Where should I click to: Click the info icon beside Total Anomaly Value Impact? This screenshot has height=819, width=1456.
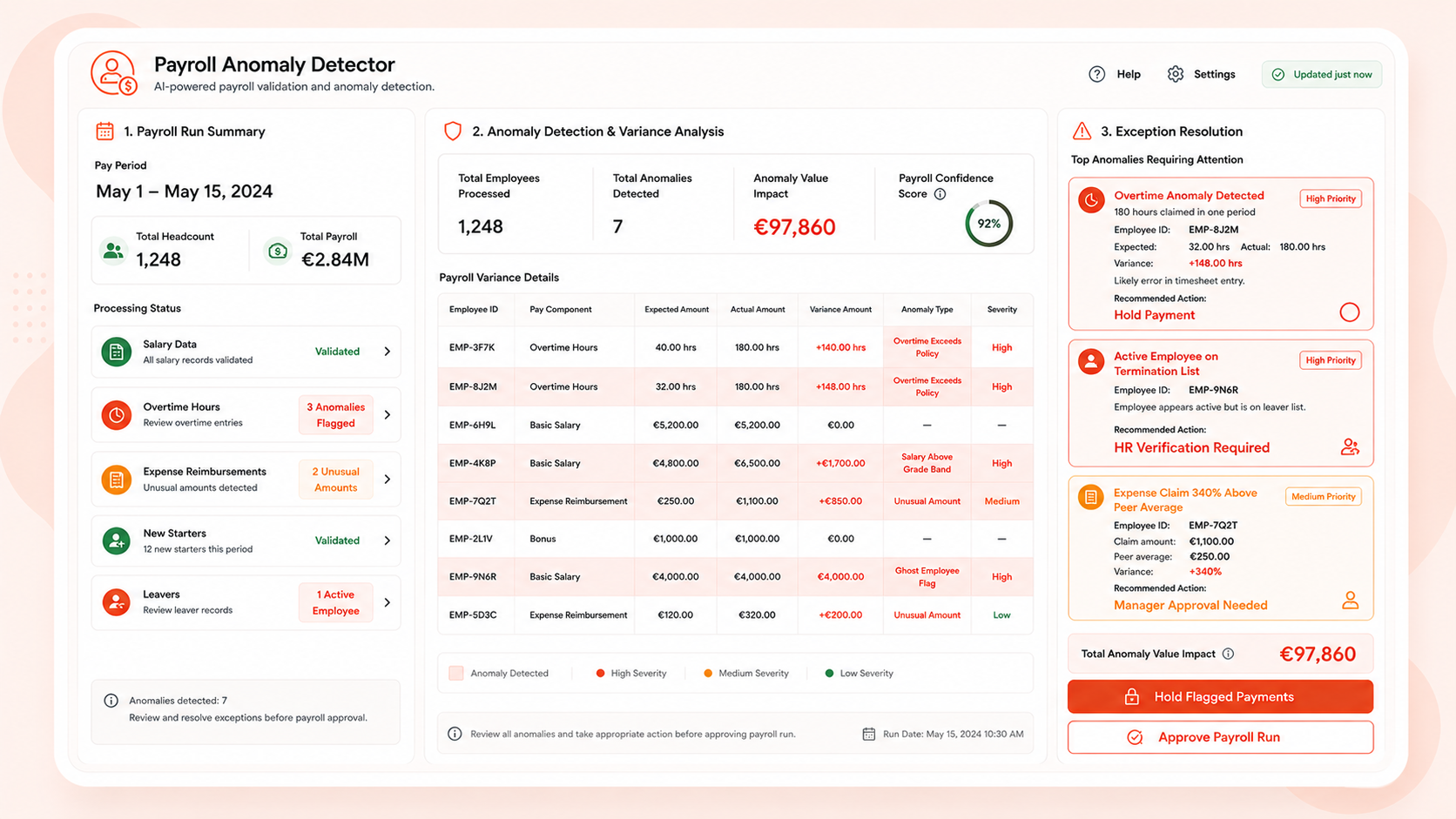pos(1228,654)
